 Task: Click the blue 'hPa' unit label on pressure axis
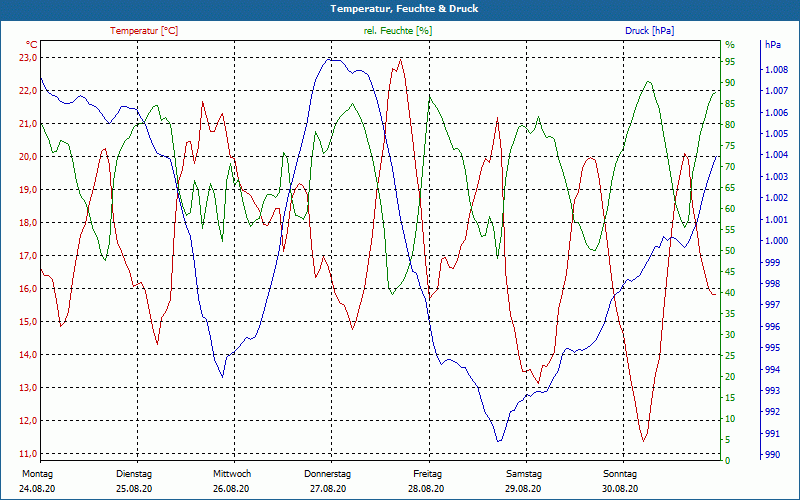pos(773,44)
